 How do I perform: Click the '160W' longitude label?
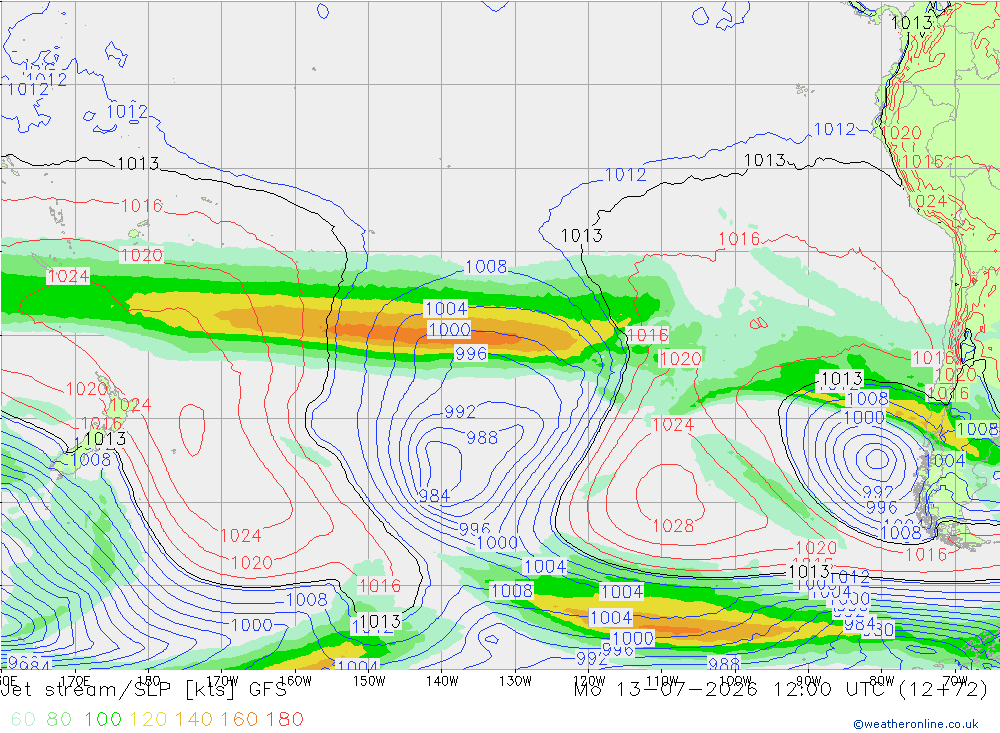pyautogui.click(x=295, y=681)
